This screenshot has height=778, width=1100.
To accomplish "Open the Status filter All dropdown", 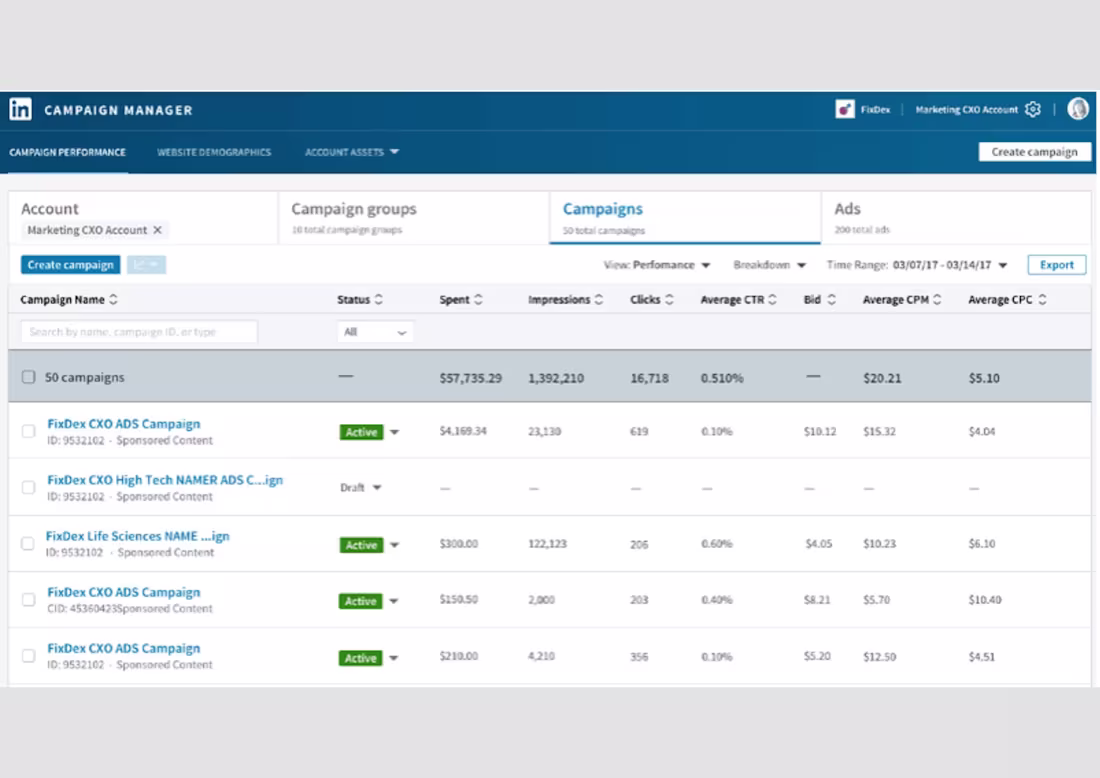I will coord(375,332).
